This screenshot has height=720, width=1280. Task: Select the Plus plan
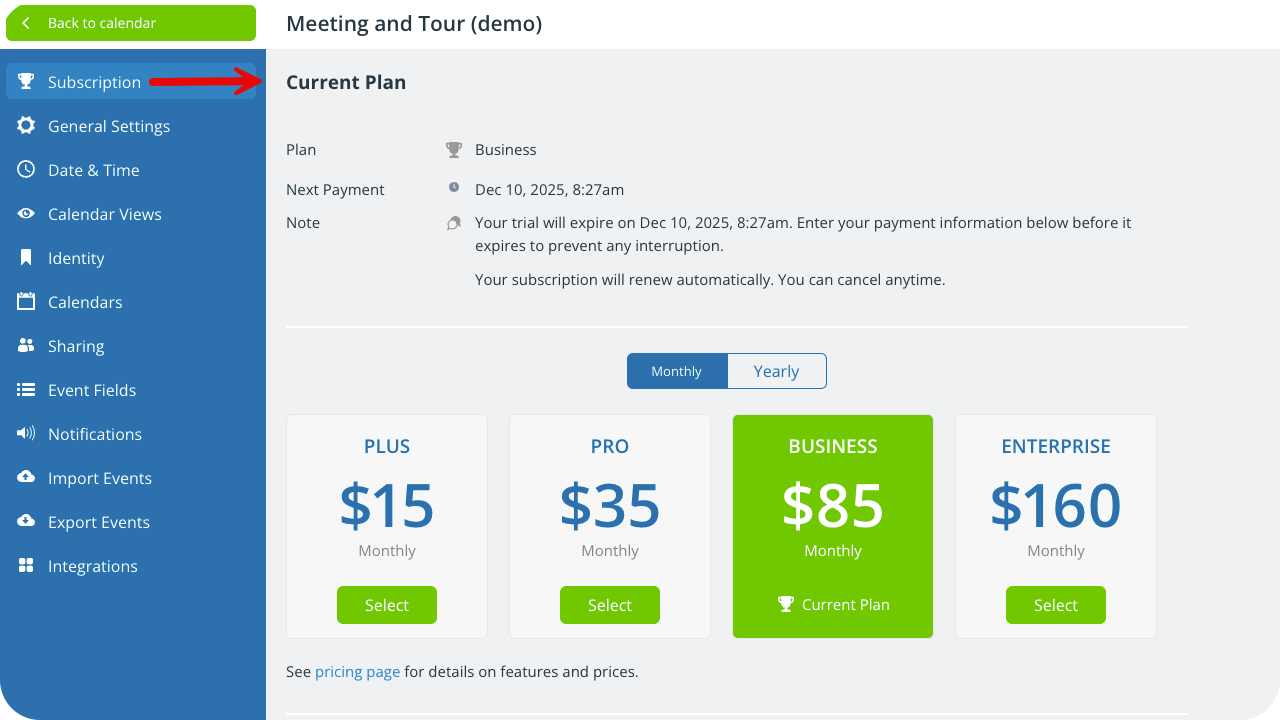[x=387, y=605]
